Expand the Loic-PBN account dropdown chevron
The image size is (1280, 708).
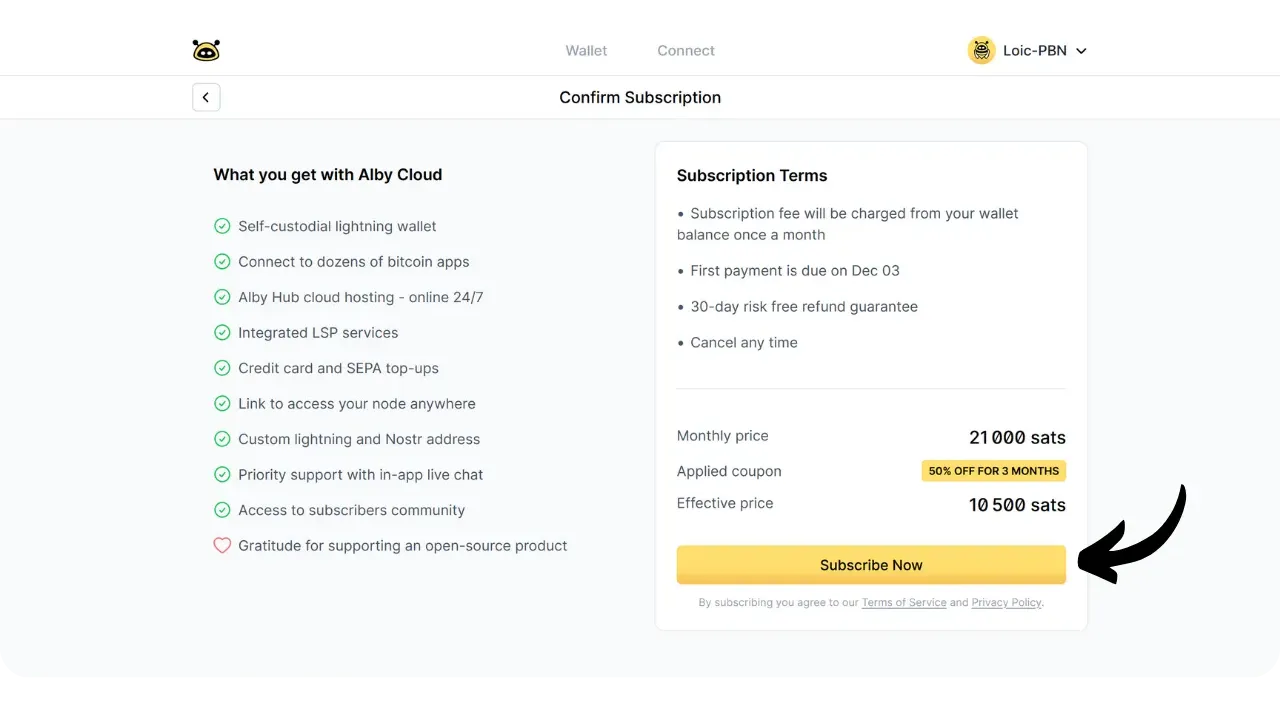coord(1081,51)
